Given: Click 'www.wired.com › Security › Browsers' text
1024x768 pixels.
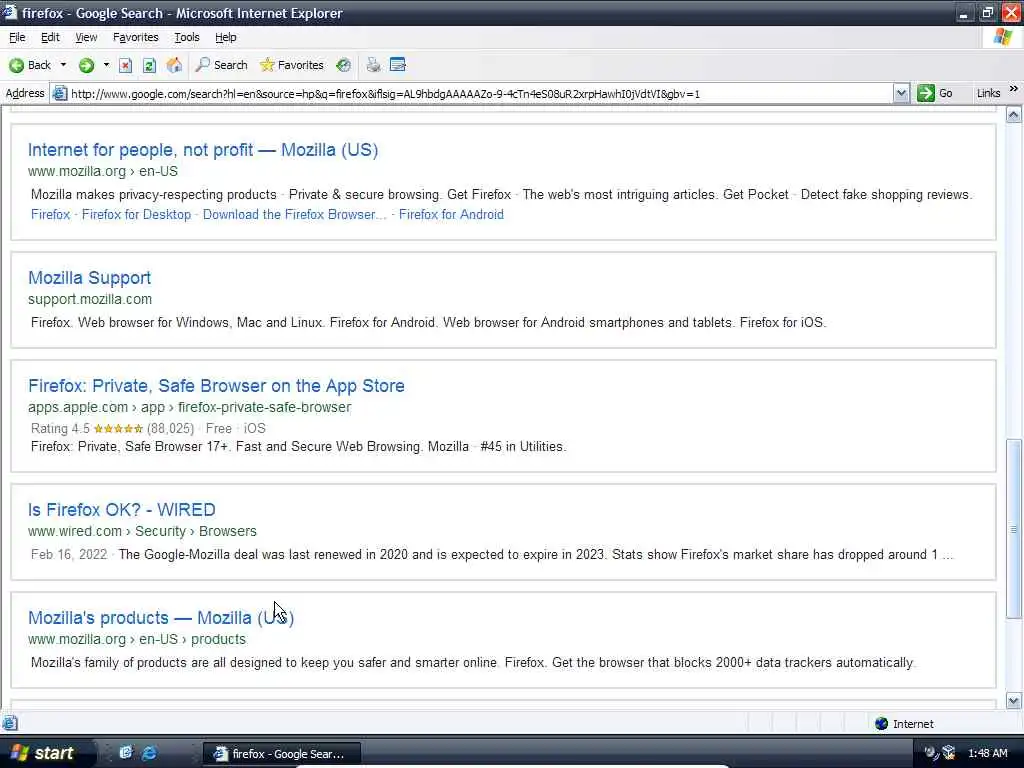Looking at the screenshot, I should [x=142, y=531].
